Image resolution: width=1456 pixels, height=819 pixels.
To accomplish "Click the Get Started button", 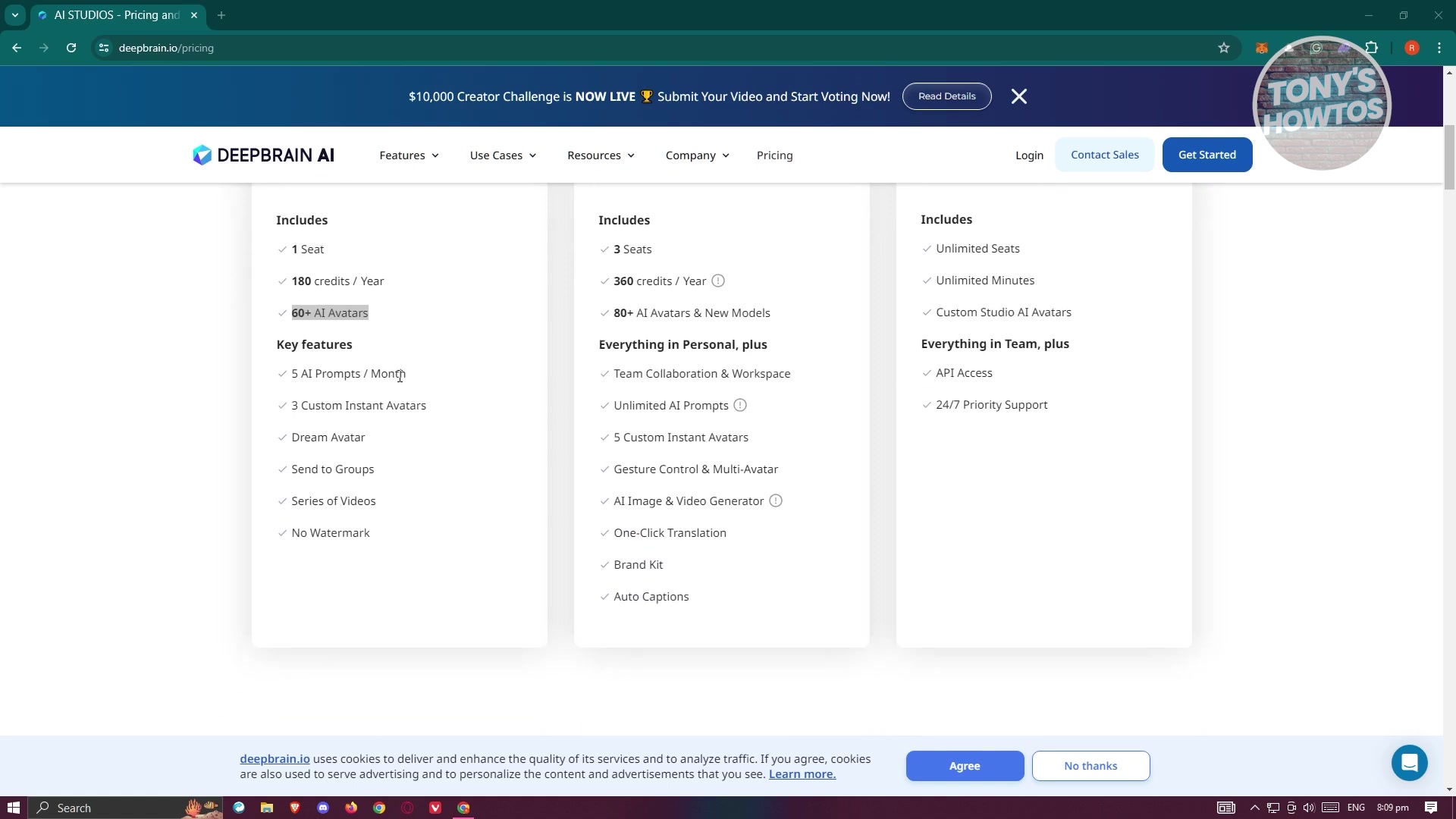I will (x=1207, y=155).
